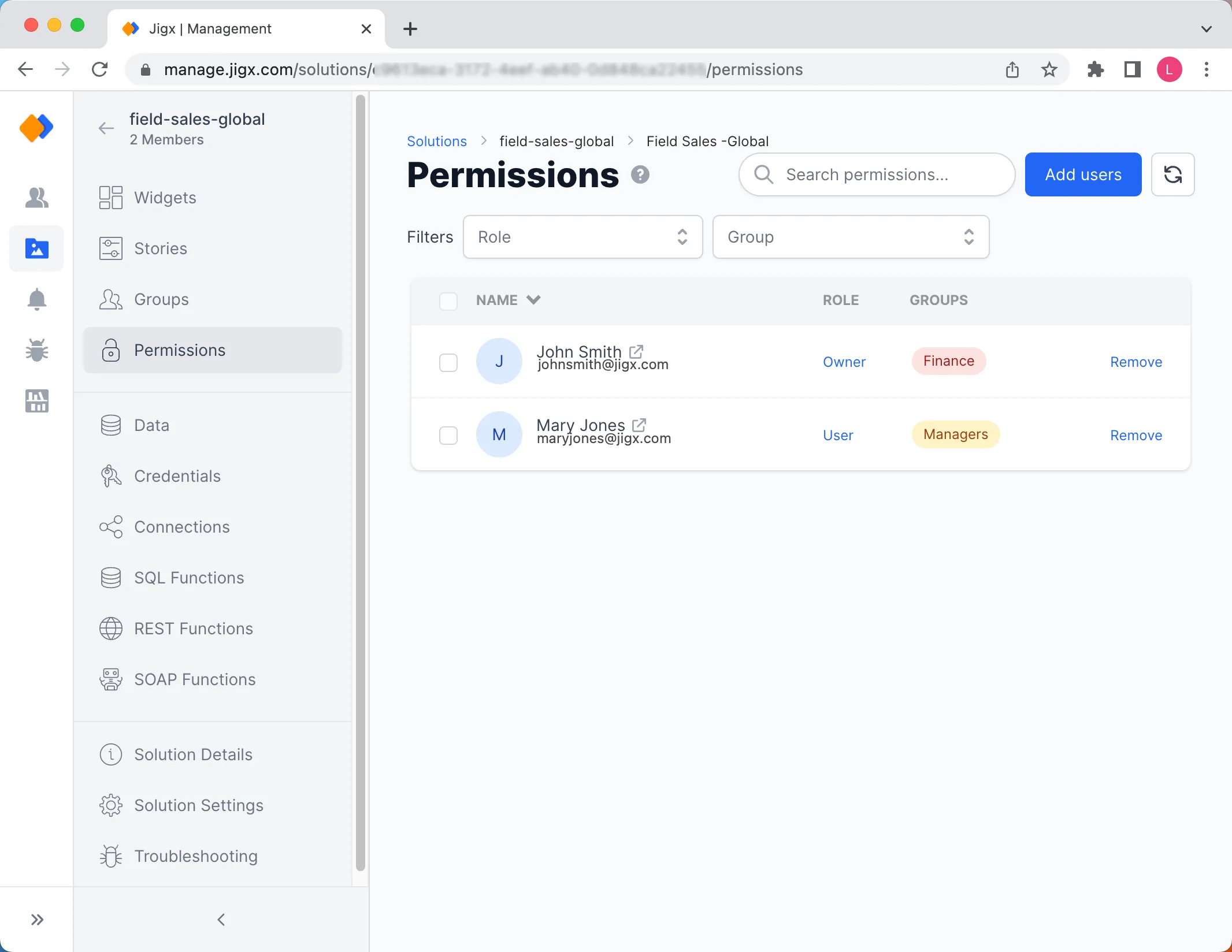Toggle the select-all checkbox in header
The image size is (1232, 952).
coord(448,301)
